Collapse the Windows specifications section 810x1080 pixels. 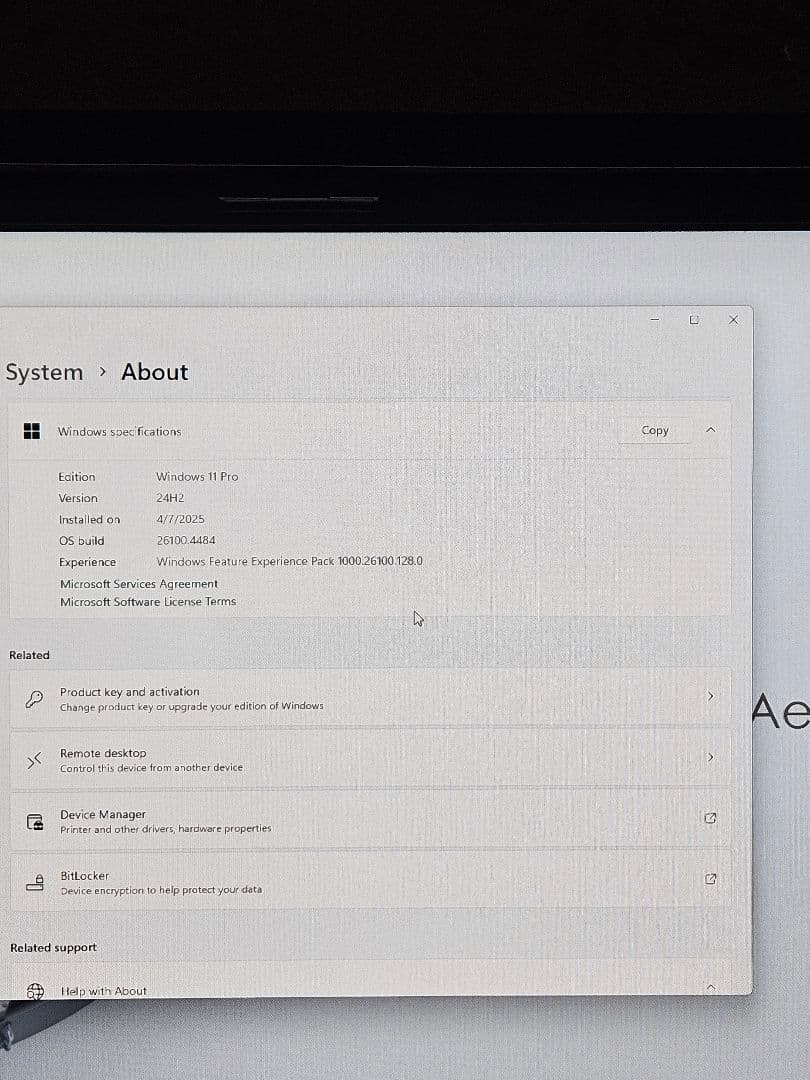710,430
